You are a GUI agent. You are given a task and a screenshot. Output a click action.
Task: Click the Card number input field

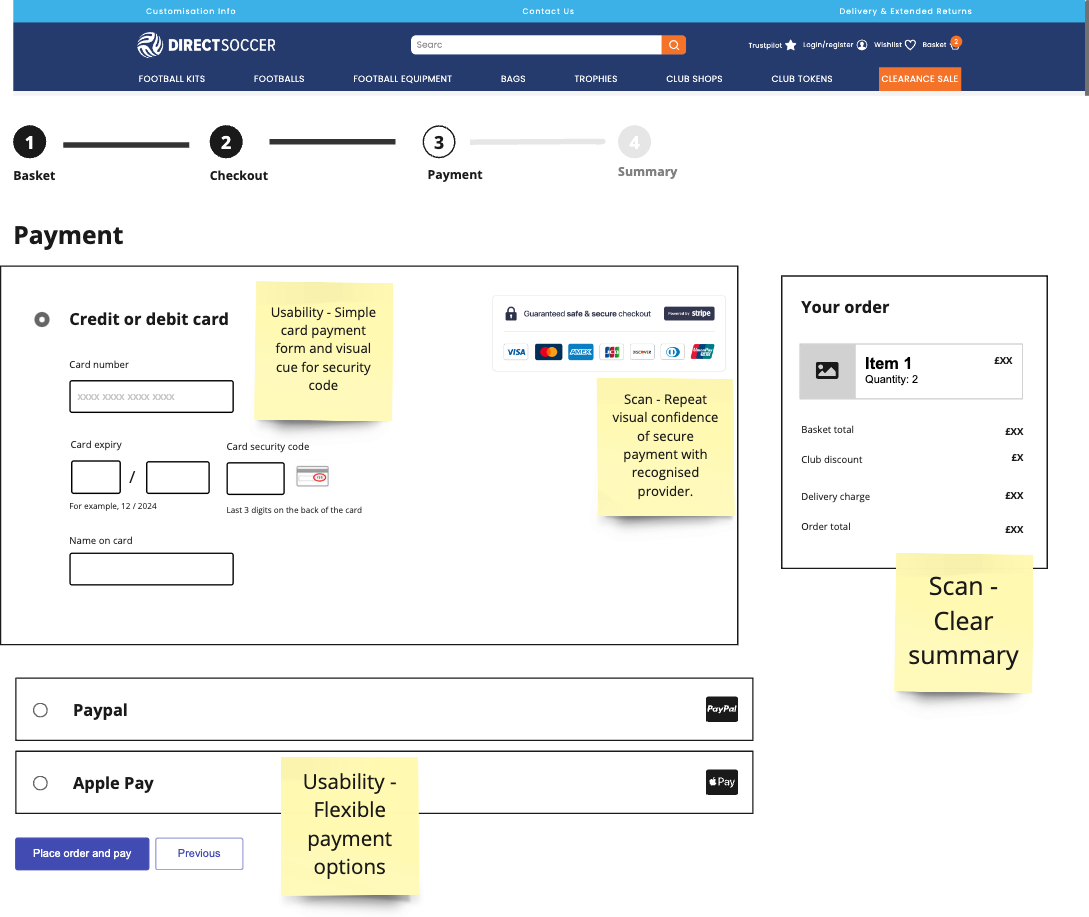[151, 396]
